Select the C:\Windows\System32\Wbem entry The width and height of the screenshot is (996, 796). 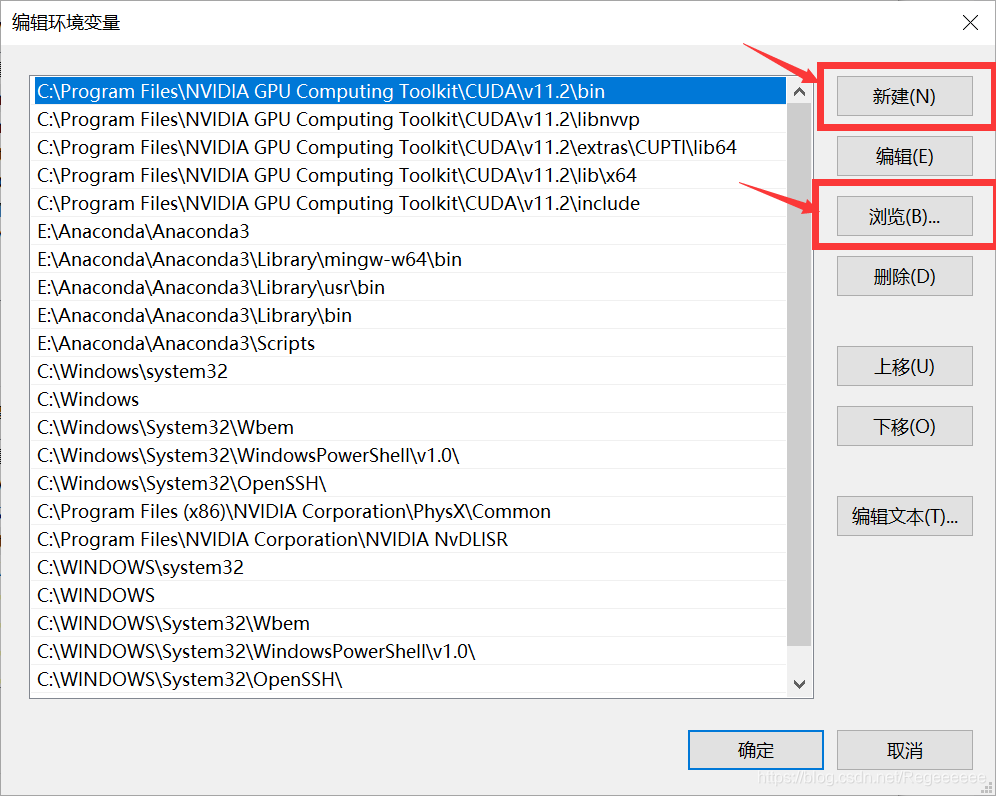pyautogui.click(x=410, y=426)
